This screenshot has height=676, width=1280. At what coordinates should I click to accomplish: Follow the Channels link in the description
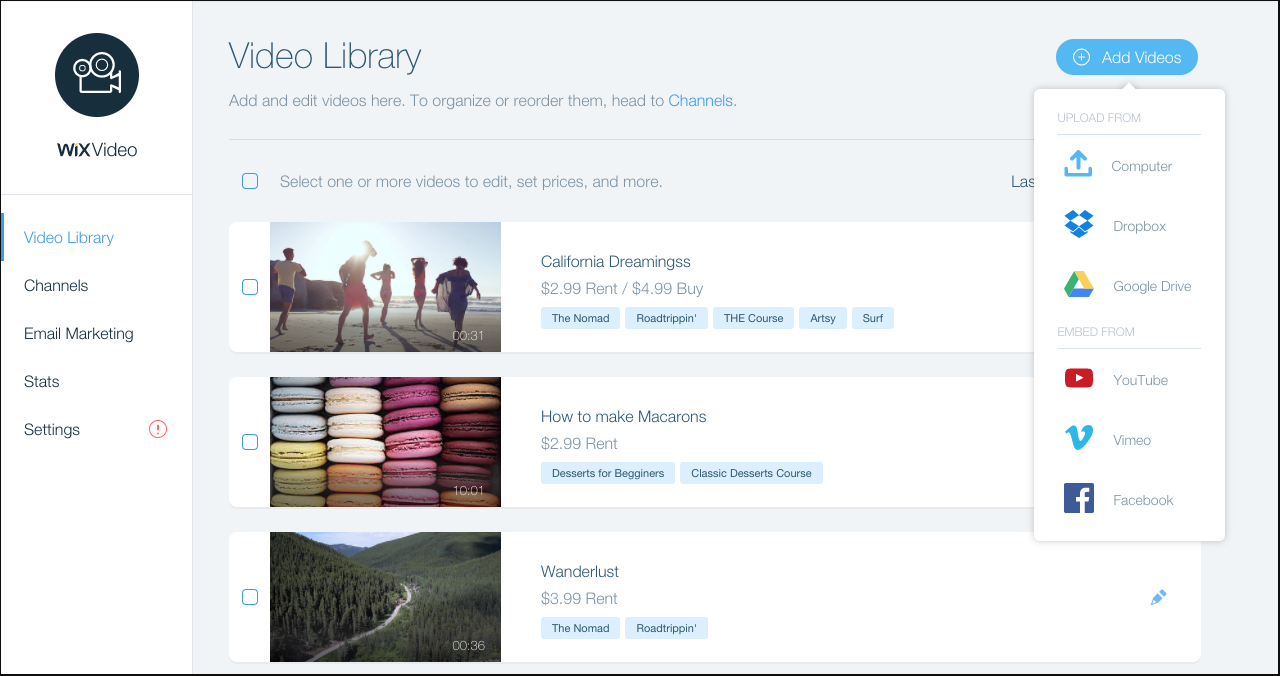pyautogui.click(x=700, y=100)
